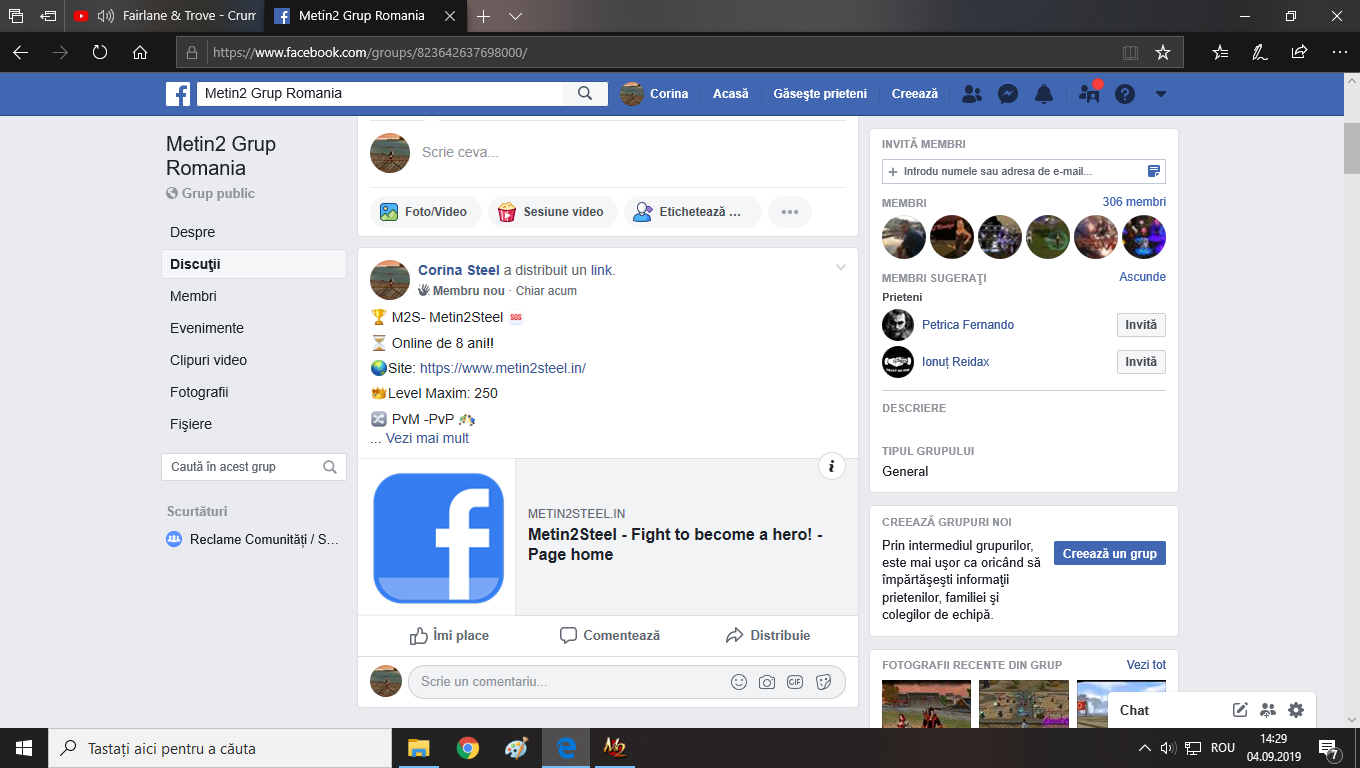The image size is (1360, 768).
Task: Invite Petrica Fernando with Invită button
Action: (1141, 325)
